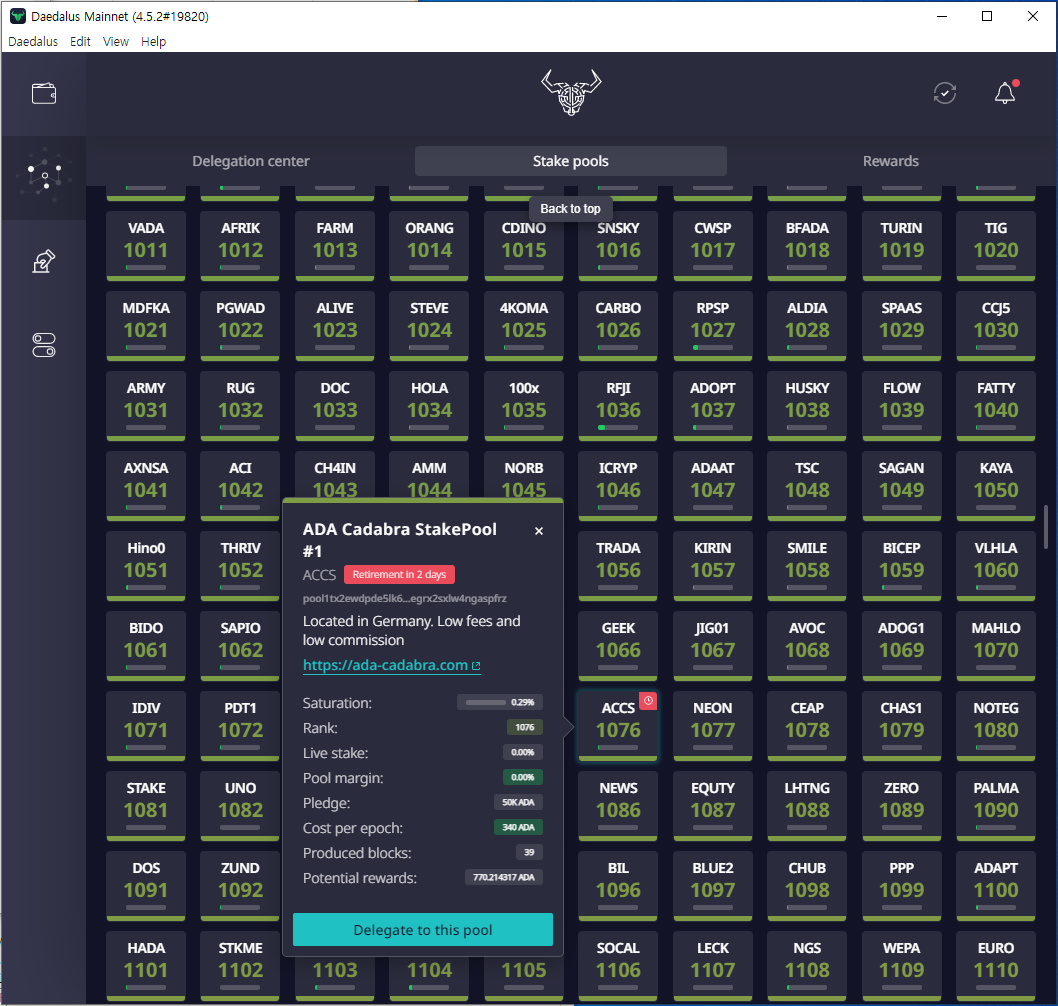Open the Daedalus menu
The image size is (1058, 1006).
coord(33,41)
